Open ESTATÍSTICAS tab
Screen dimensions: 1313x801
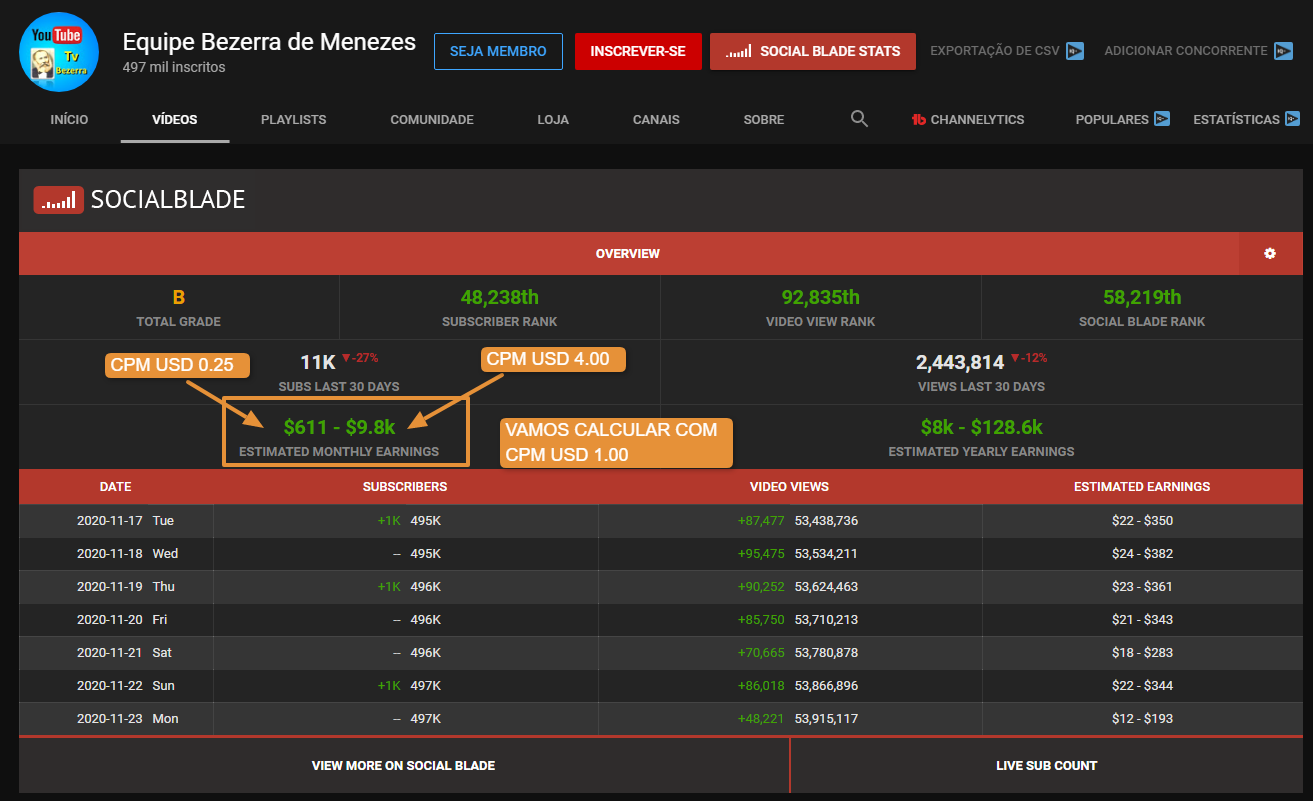pos(1236,119)
